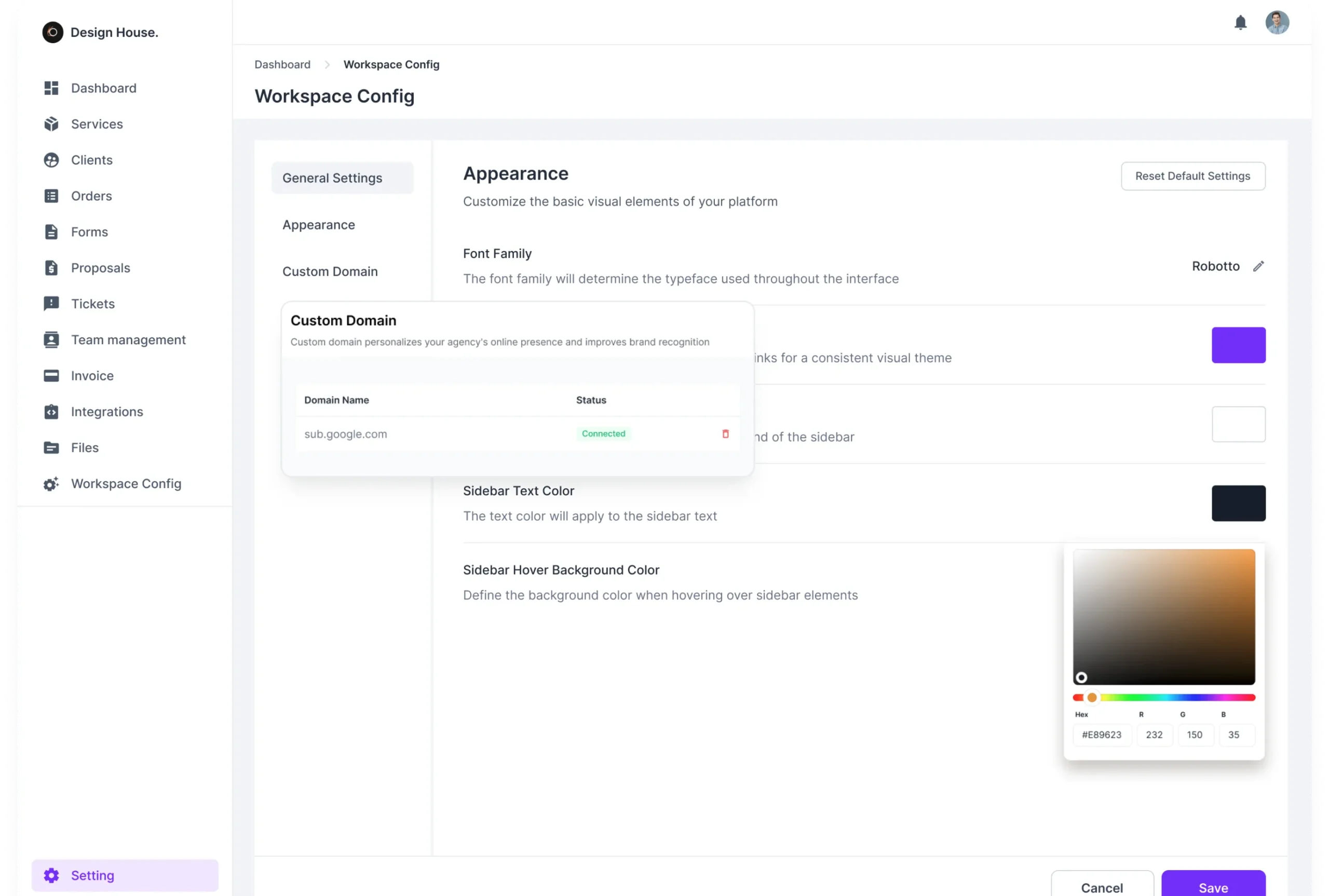
Task: Click the Connected status badge
Action: coord(603,433)
